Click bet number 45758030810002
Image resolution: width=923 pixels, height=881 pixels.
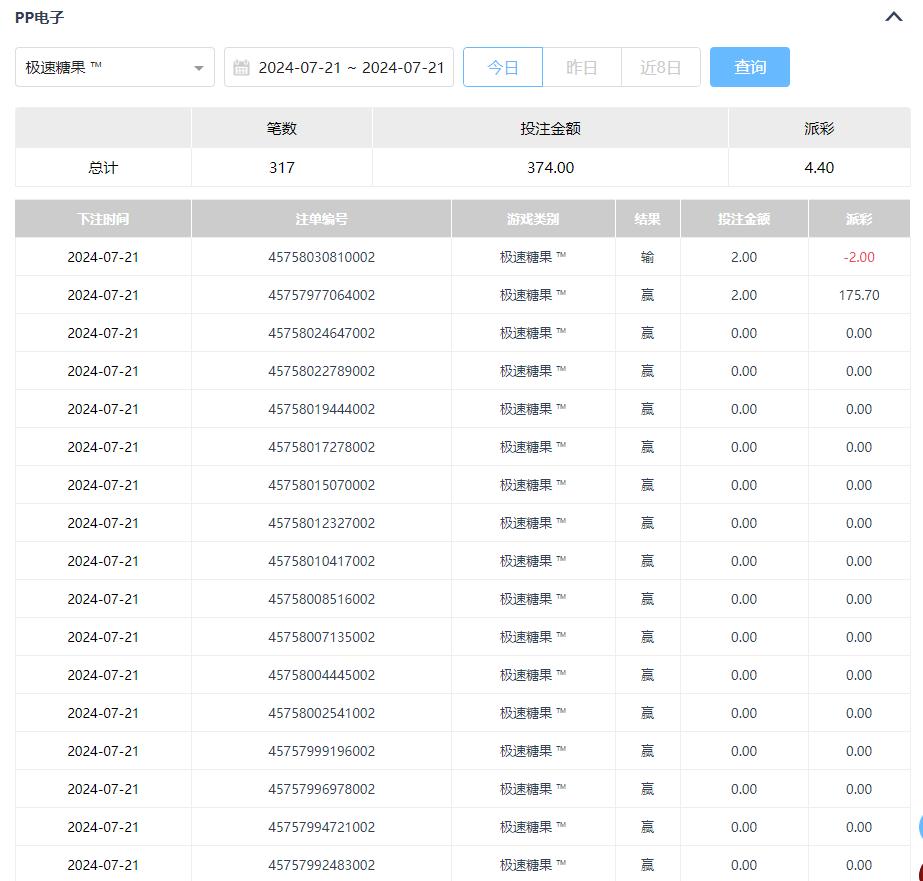[321, 257]
